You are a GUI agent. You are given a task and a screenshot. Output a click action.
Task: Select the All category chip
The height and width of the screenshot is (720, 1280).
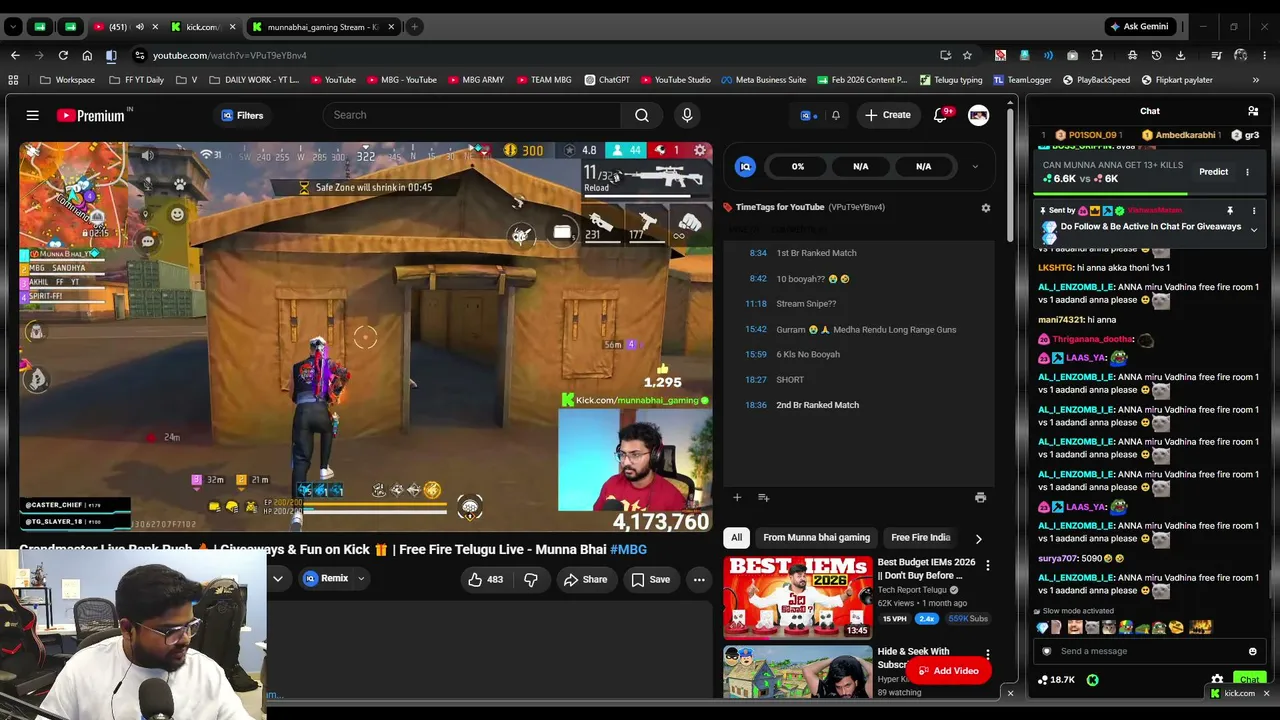(736, 537)
